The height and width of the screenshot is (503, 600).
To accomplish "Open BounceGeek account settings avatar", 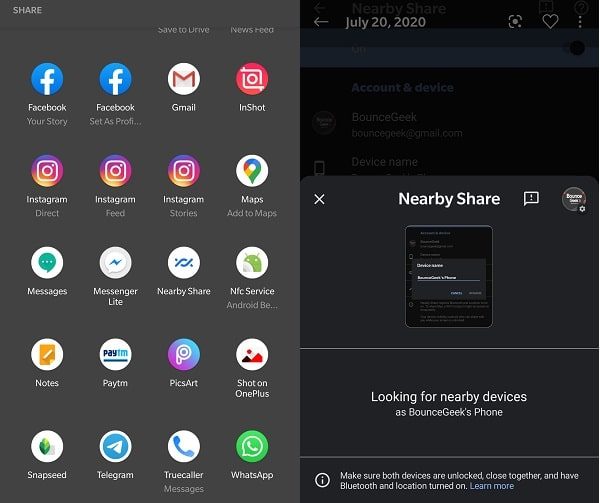I will click(574, 199).
